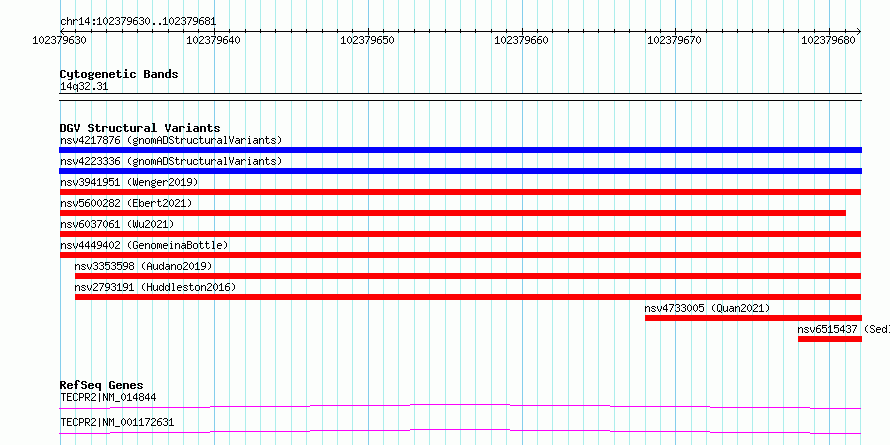Click ruler position 102379660
Viewport: 890px width, 445px height.
[522, 40]
